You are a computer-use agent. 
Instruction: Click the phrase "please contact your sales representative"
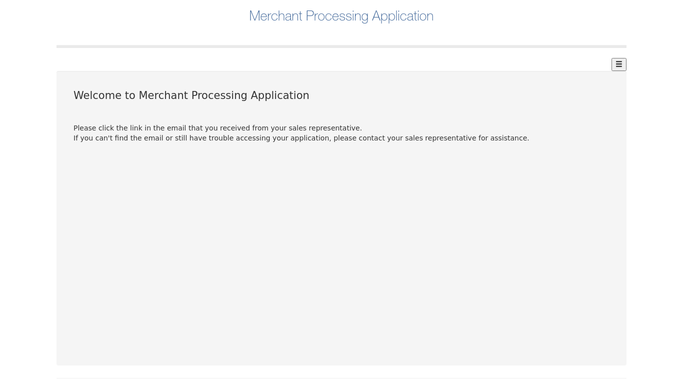tap(405, 138)
